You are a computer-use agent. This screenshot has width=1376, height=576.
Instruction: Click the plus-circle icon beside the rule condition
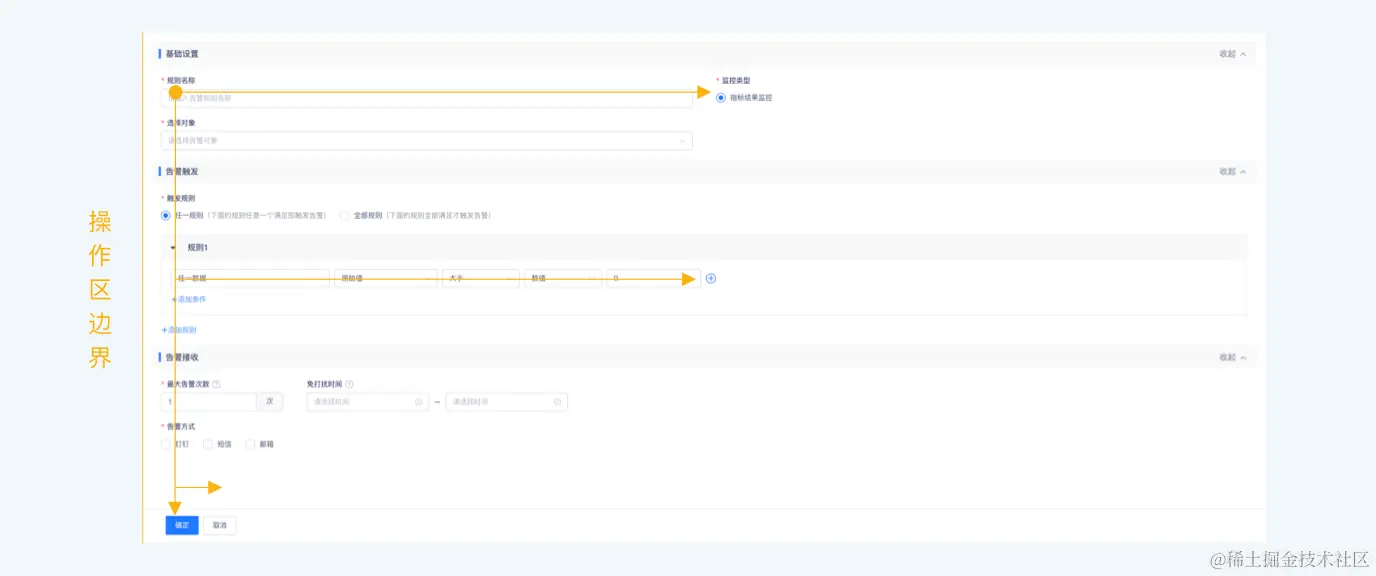pos(711,278)
